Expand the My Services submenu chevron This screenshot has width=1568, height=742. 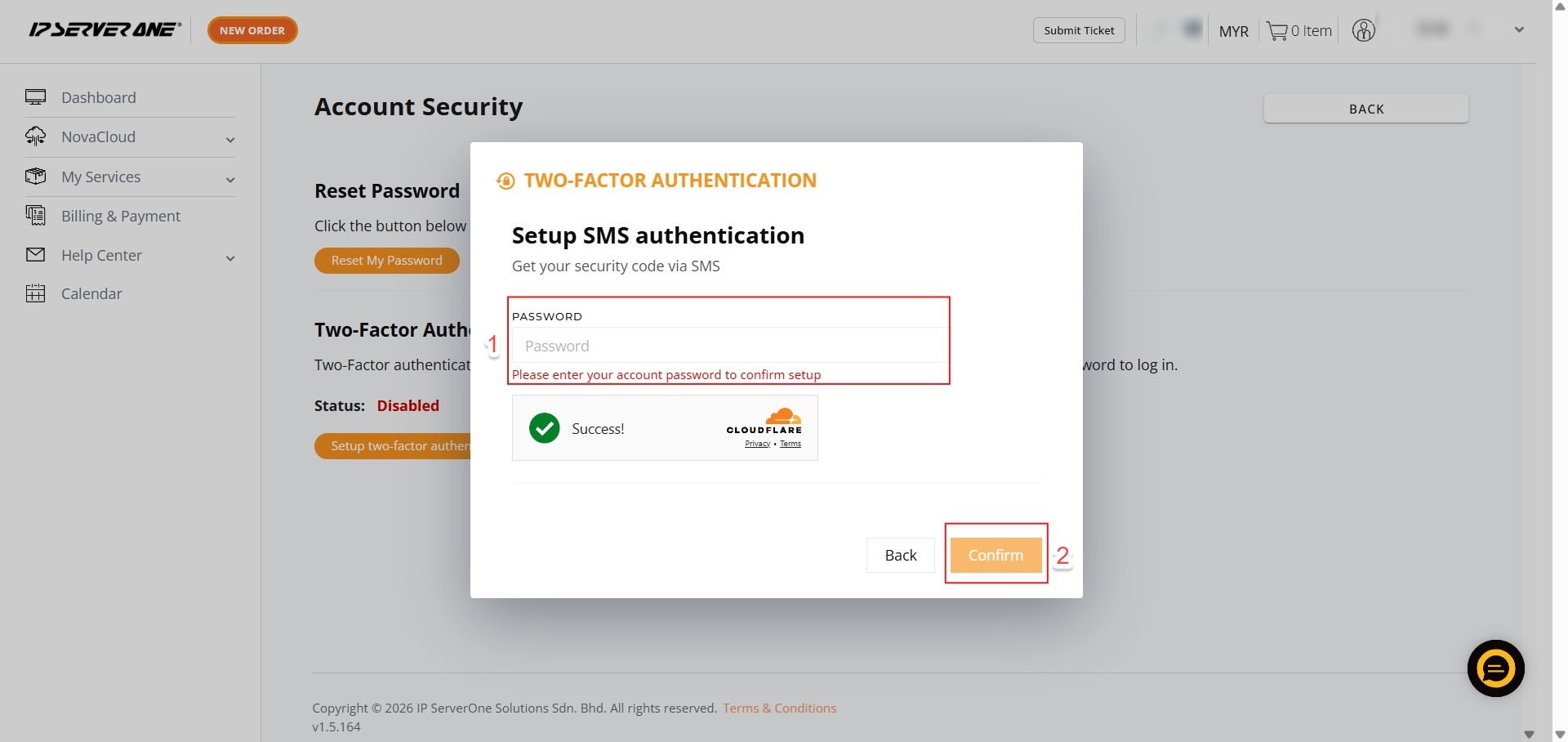pos(230,180)
